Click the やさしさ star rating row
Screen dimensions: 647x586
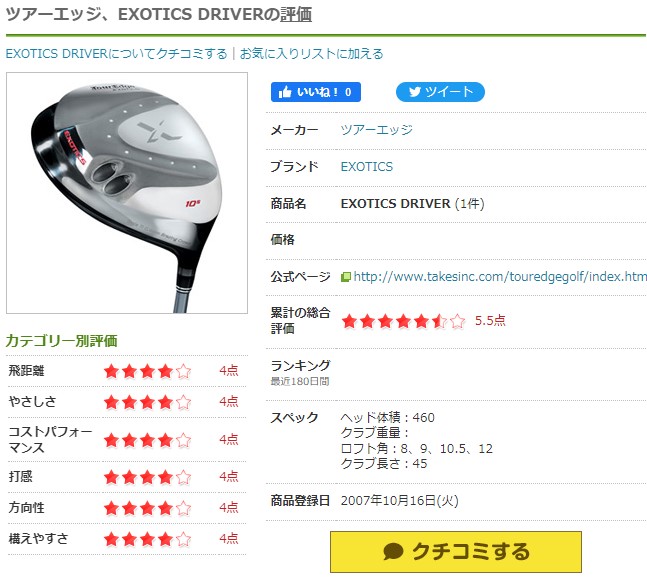(127, 402)
